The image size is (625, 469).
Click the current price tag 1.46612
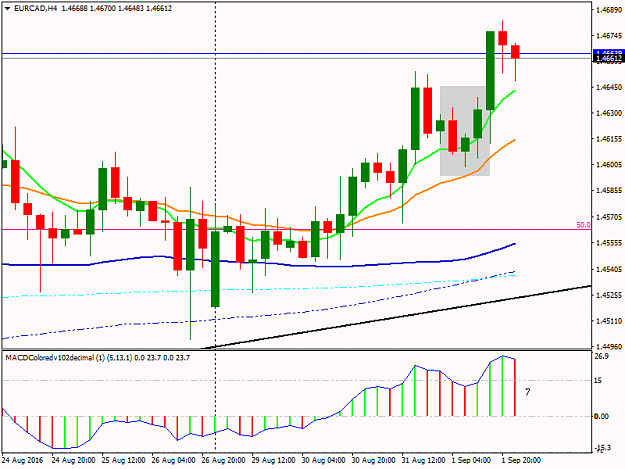coord(608,59)
